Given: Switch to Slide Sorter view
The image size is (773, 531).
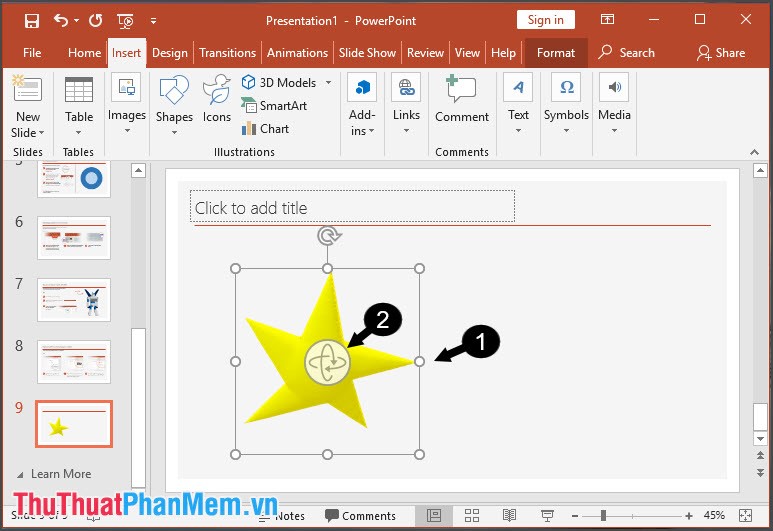Looking at the screenshot, I should tap(472, 516).
